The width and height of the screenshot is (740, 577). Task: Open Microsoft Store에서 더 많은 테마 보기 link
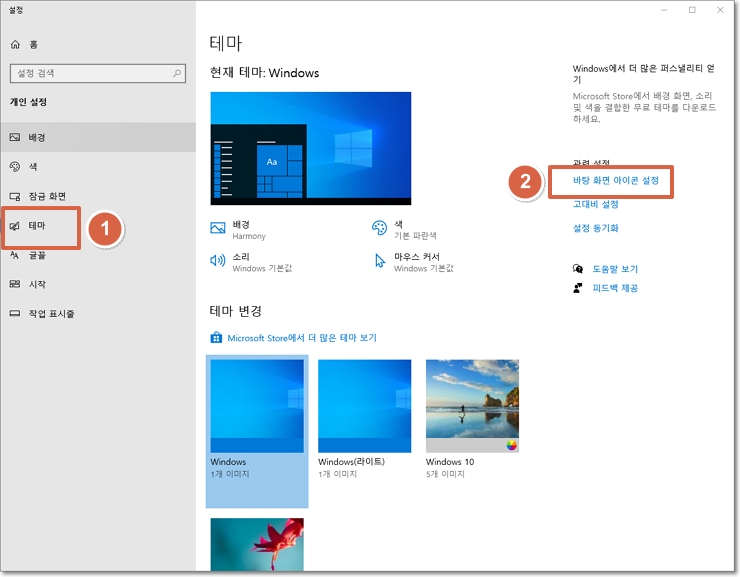click(x=302, y=338)
